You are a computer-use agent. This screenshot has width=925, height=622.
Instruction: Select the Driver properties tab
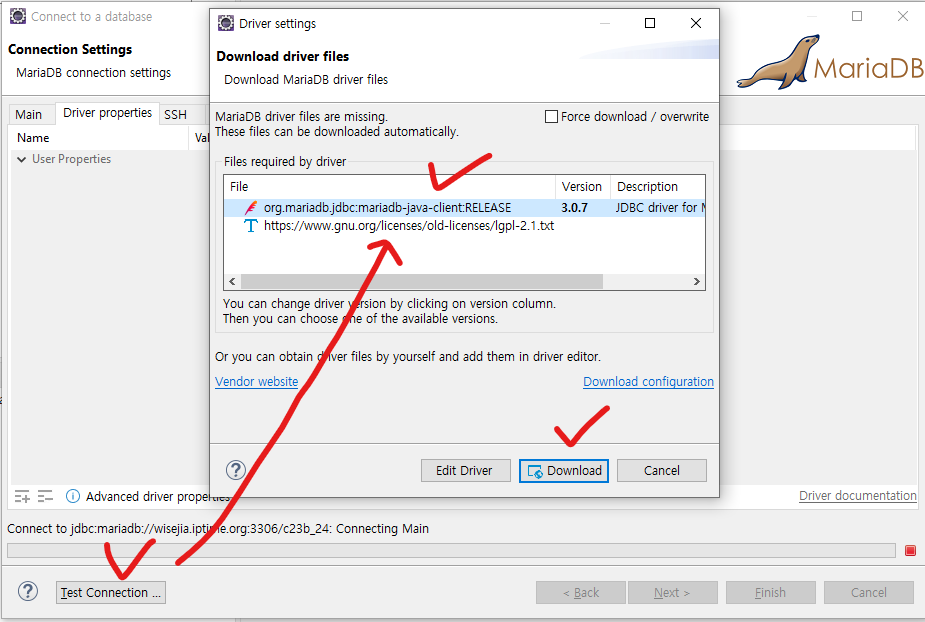(107, 113)
